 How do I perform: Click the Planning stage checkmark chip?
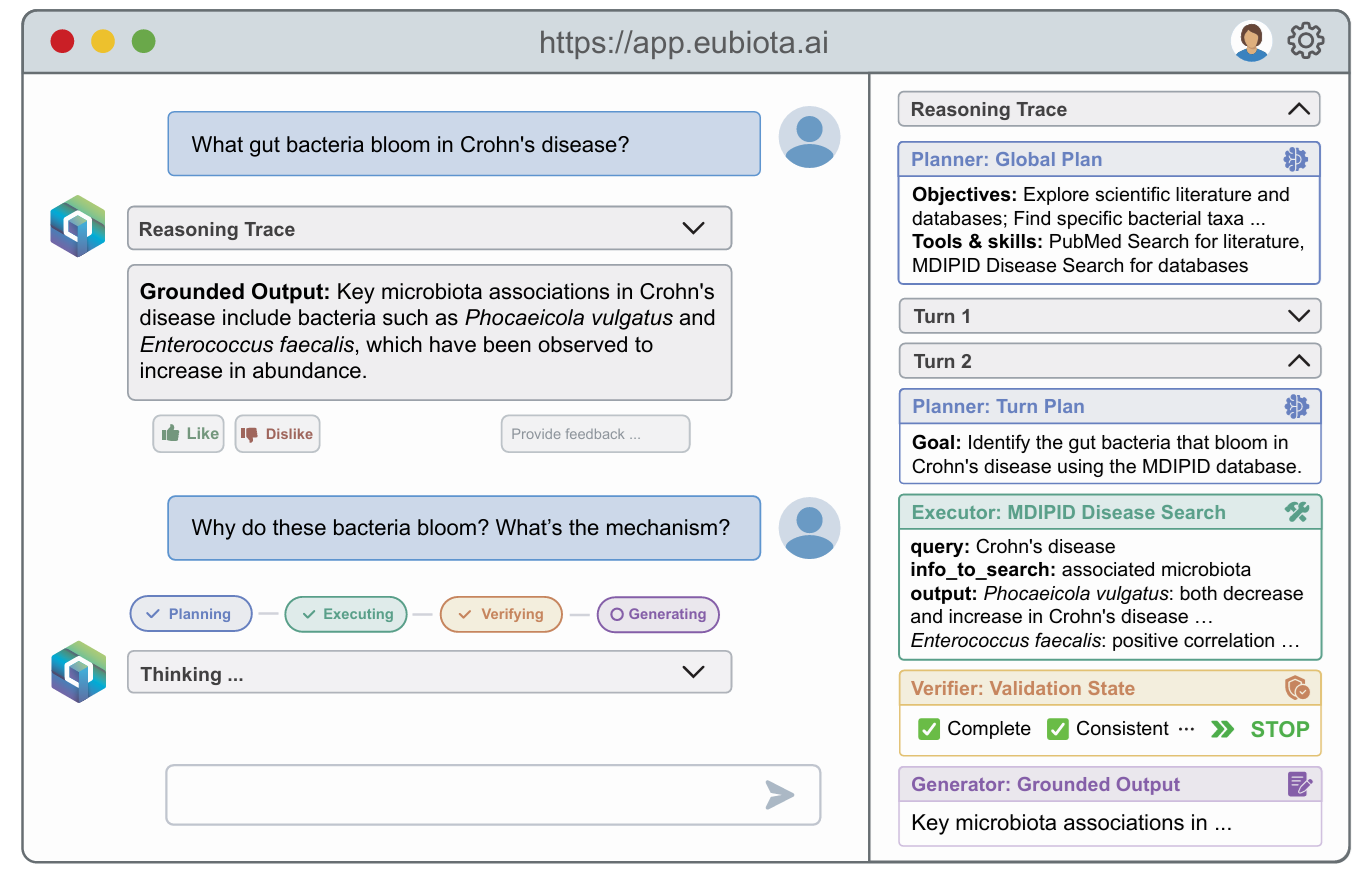pos(190,614)
